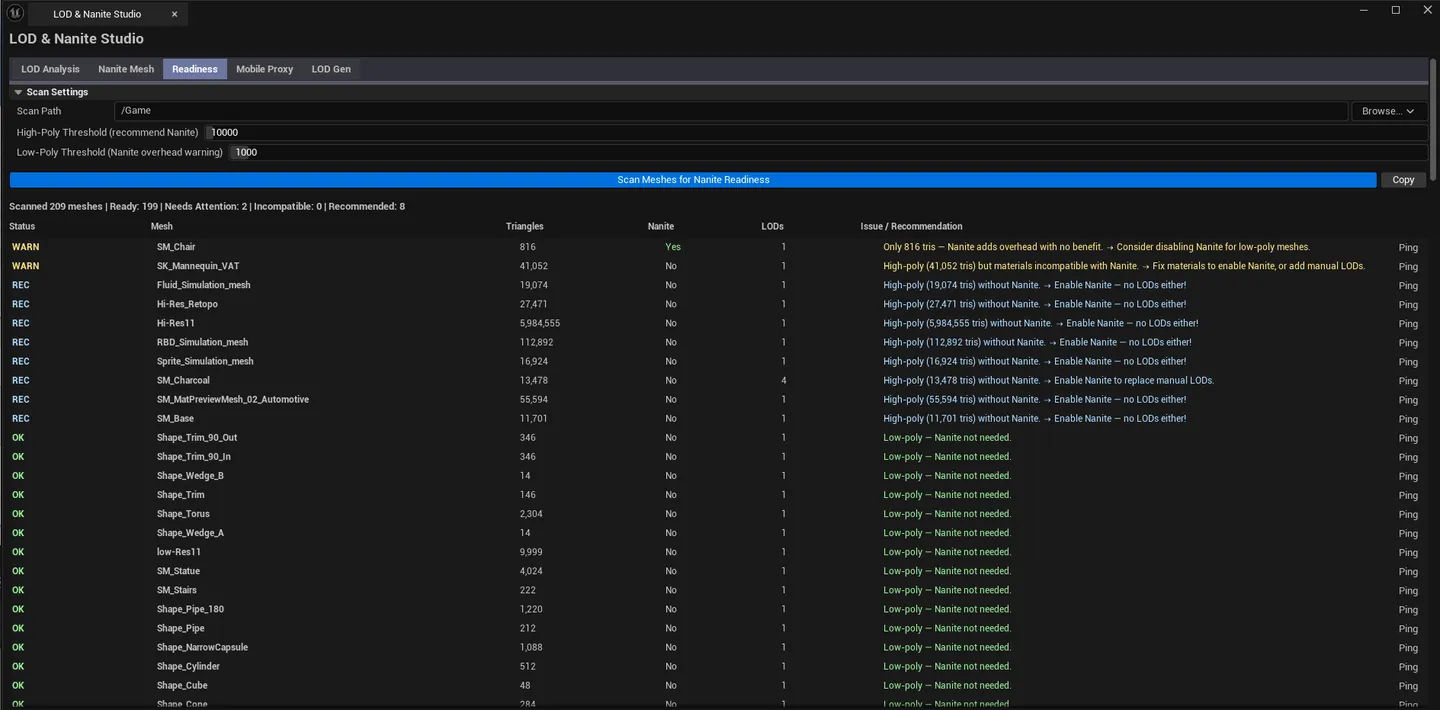Click the Shape_NarrowCapsule mesh name
This screenshot has width=1440, height=710.
click(x=202, y=647)
